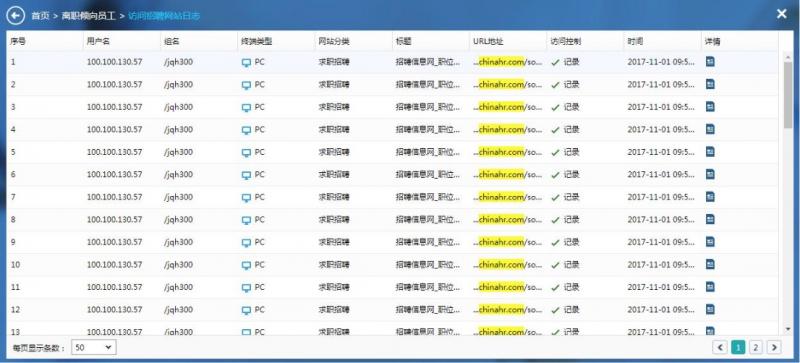Click 首页 breadcrumb link
Image resolution: width=800 pixels, height=363 pixels.
[40, 16]
